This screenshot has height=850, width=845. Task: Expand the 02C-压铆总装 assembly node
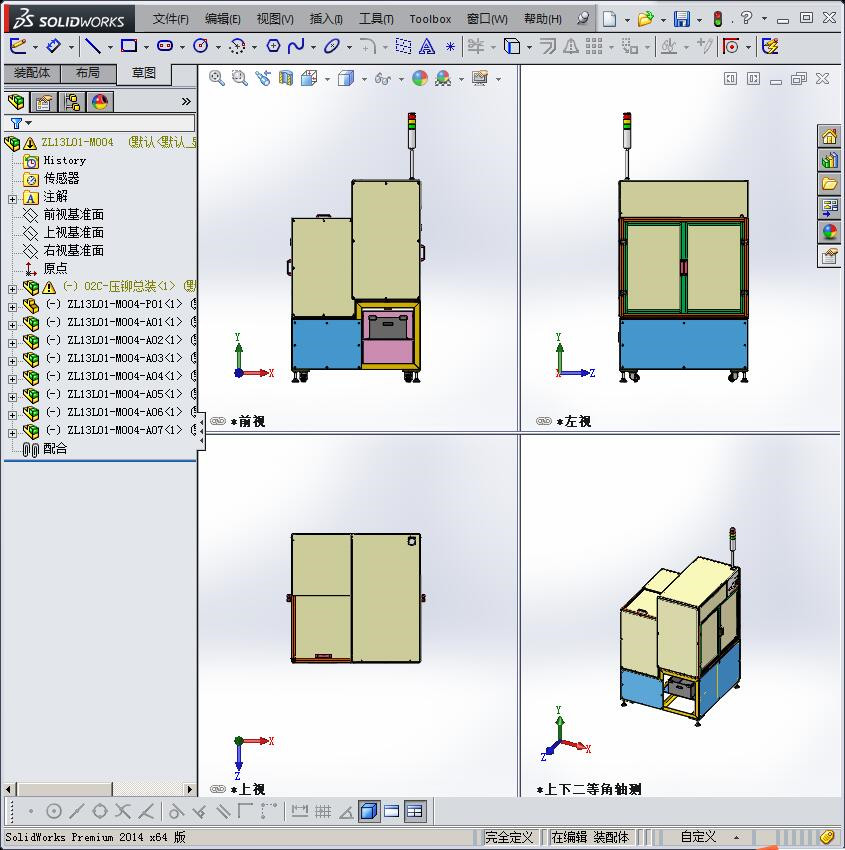(x=12, y=289)
